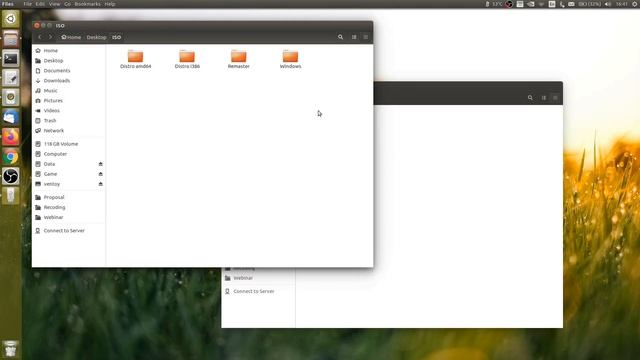Open Thunderbird mail icon in dock
Screen dimensions: 640x360
click(11, 117)
